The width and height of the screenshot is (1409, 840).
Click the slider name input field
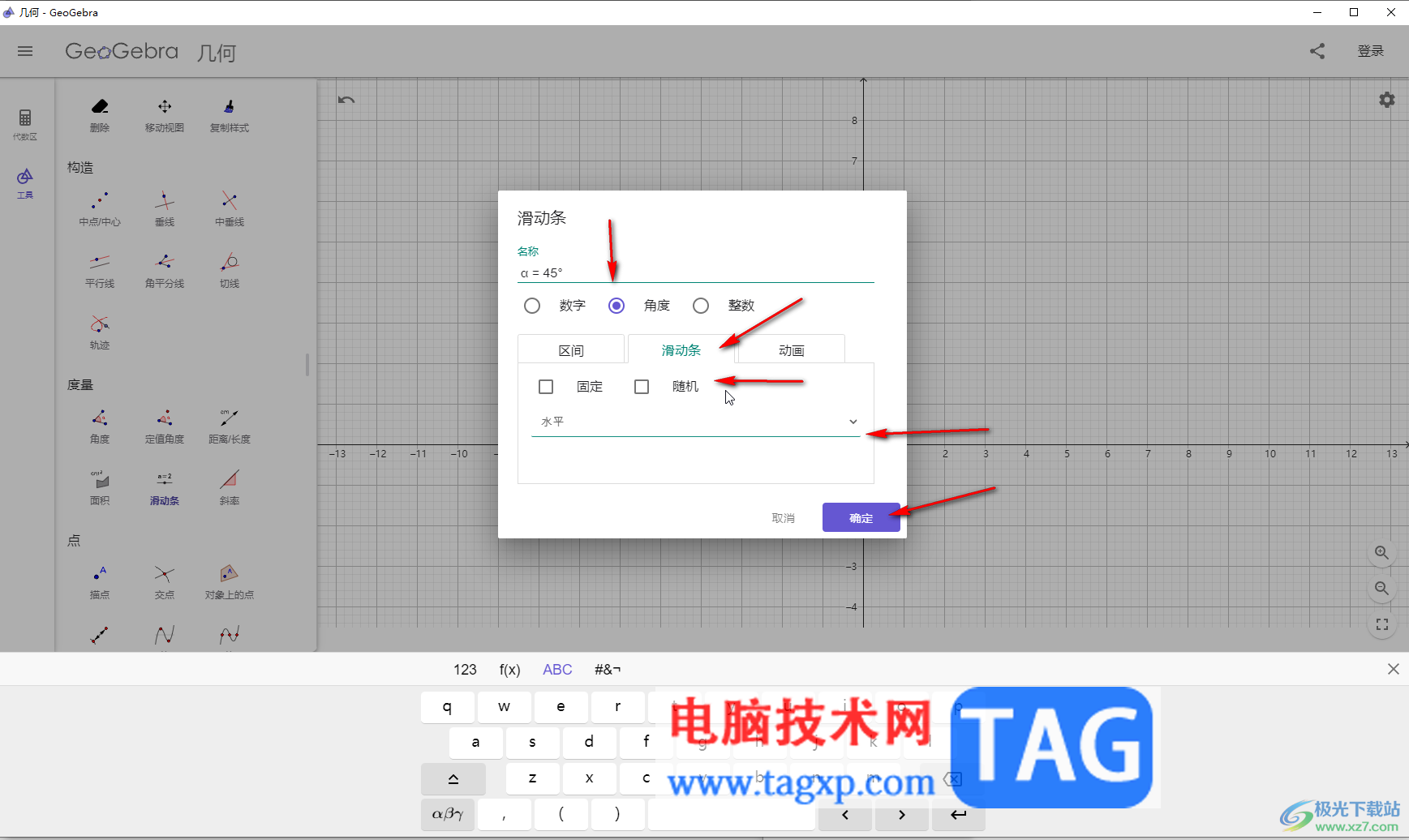click(696, 272)
